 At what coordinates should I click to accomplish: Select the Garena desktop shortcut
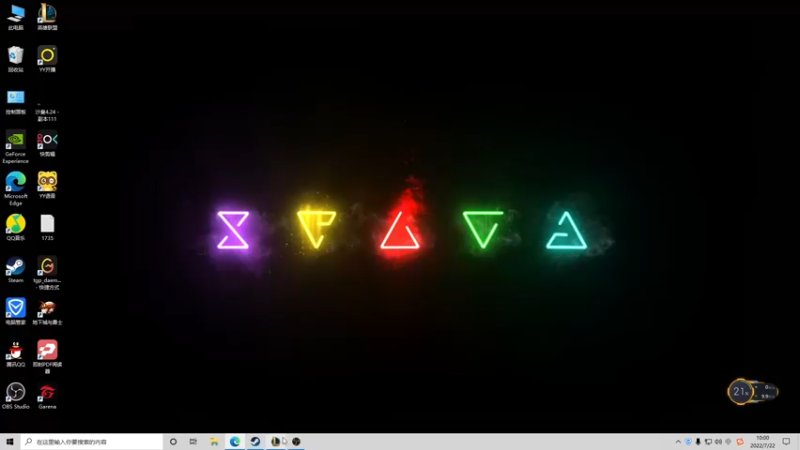pyautogui.click(x=47, y=396)
